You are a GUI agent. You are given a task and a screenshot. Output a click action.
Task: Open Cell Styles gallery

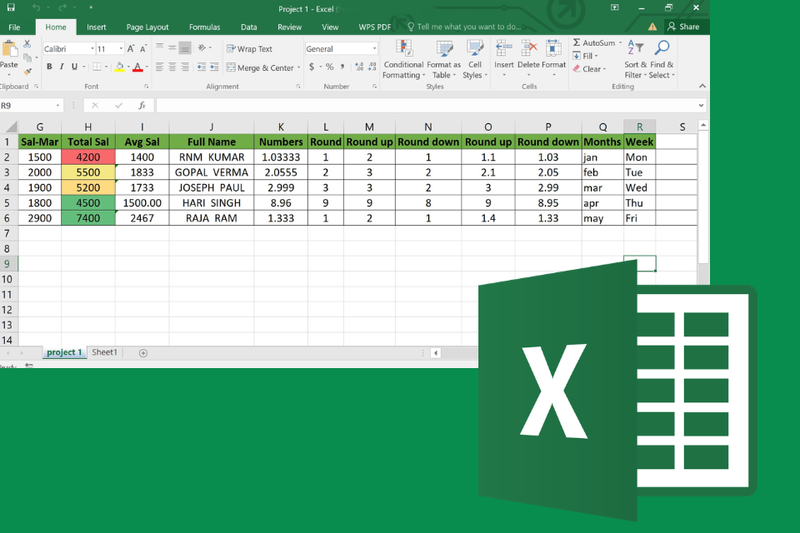click(x=474, y=60)
